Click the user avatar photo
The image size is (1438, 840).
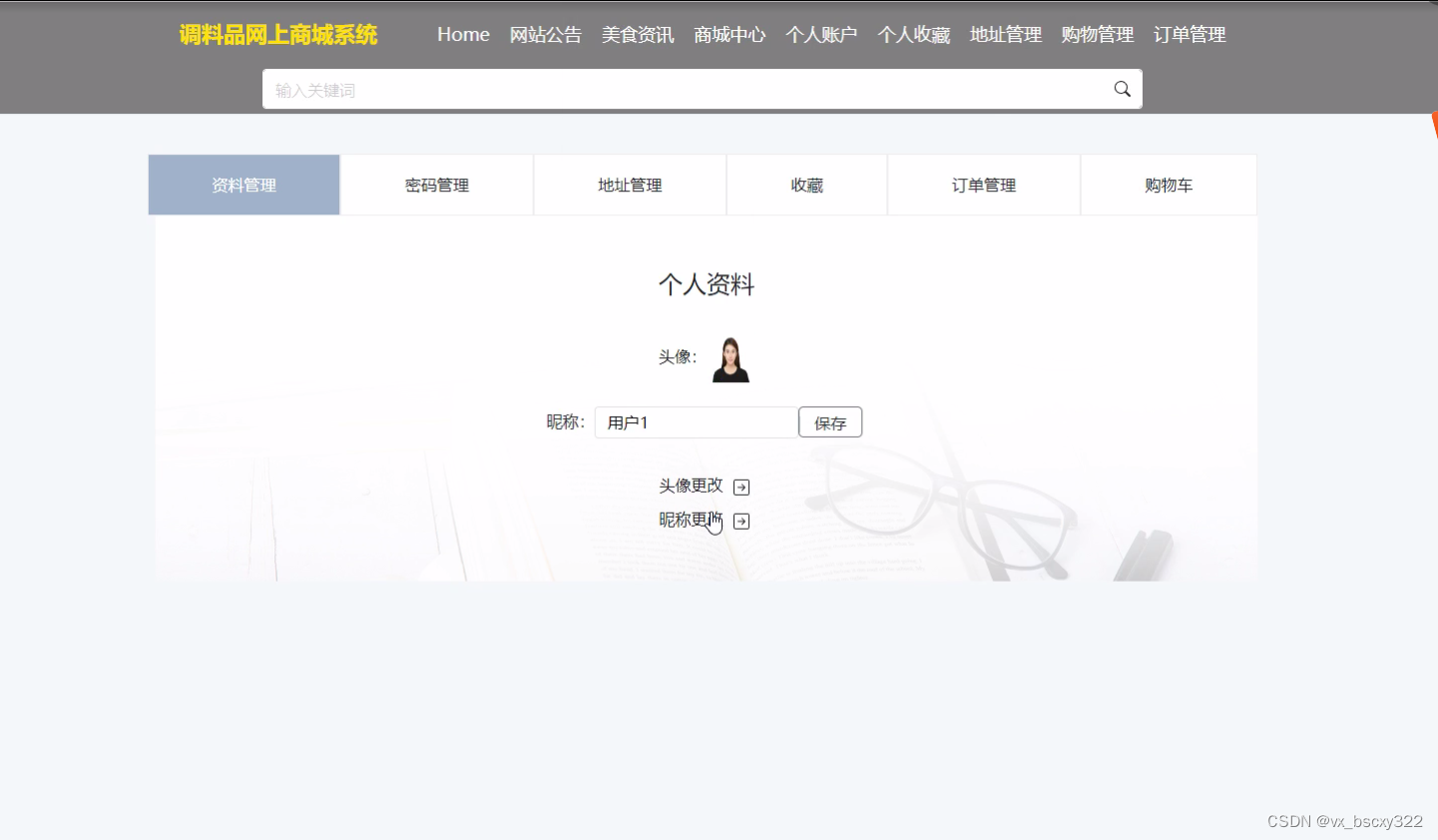click(730, 360)
